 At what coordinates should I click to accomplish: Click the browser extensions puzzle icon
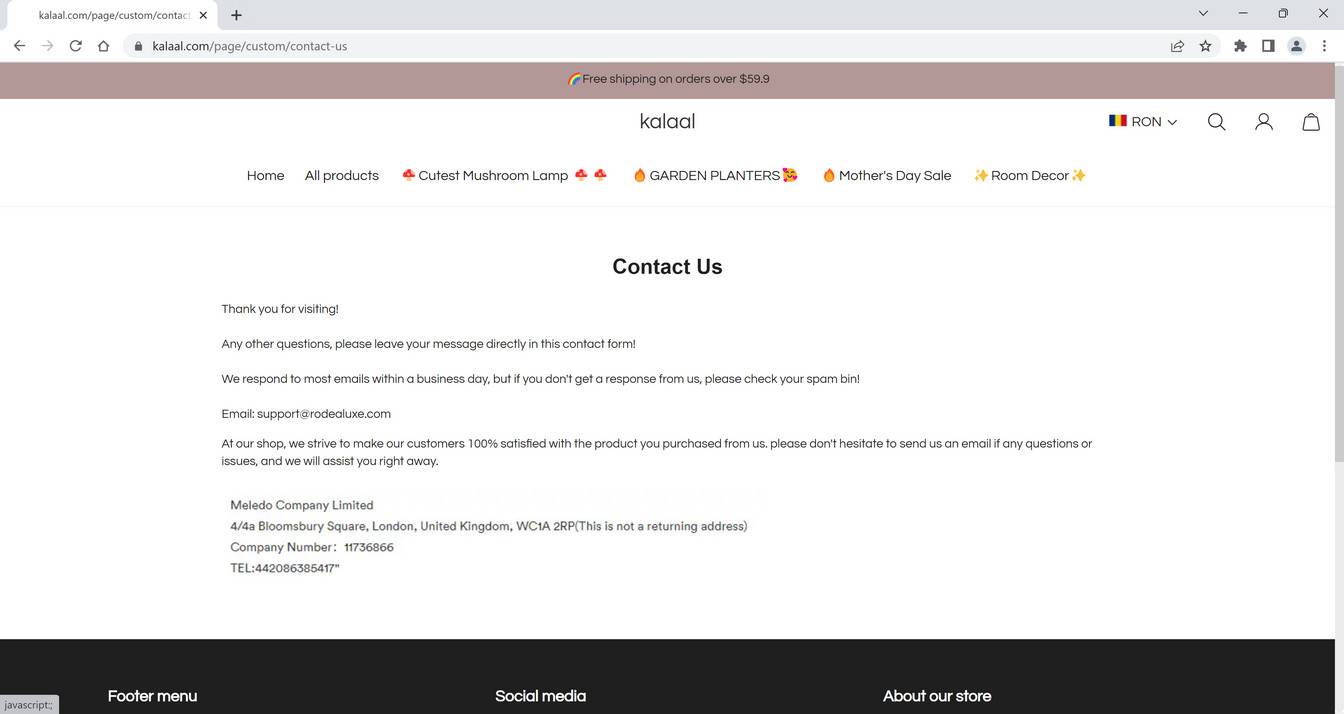point(1240,45)
